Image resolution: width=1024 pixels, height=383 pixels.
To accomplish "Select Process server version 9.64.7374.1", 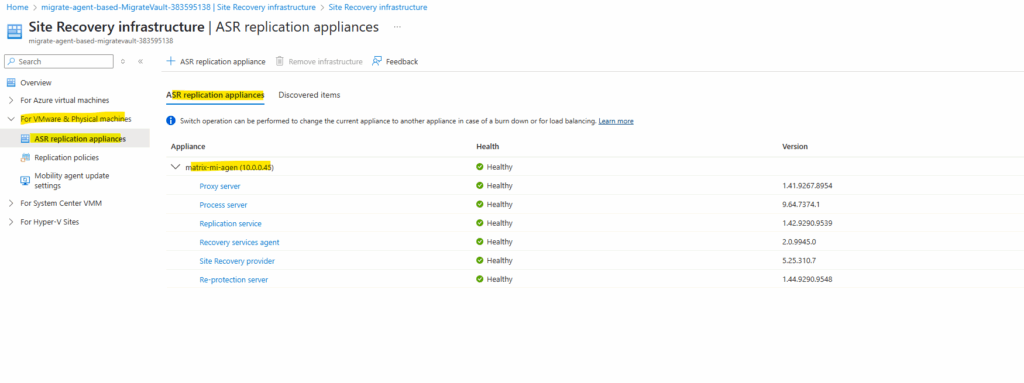I will (800, 205).
